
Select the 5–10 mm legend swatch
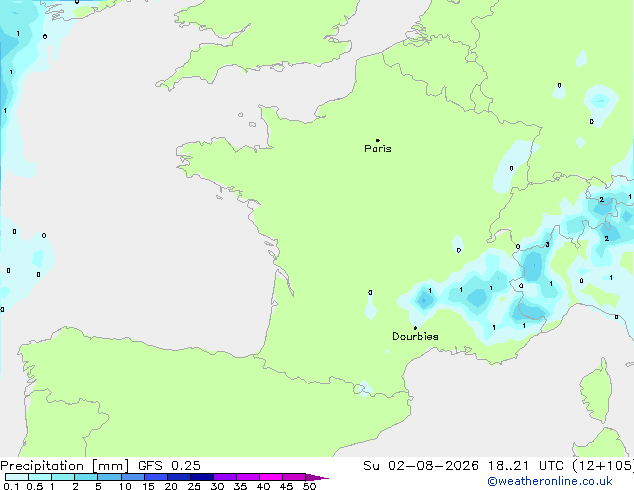pos(110,477)
